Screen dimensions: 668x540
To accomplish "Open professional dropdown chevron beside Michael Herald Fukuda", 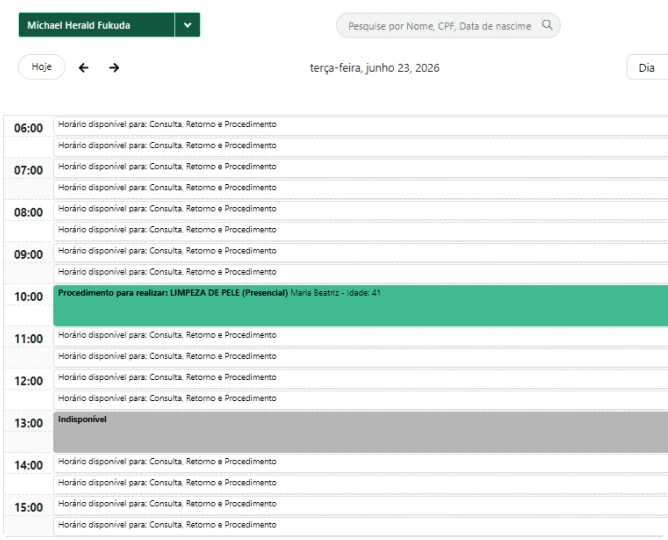I will click(187, 25).
